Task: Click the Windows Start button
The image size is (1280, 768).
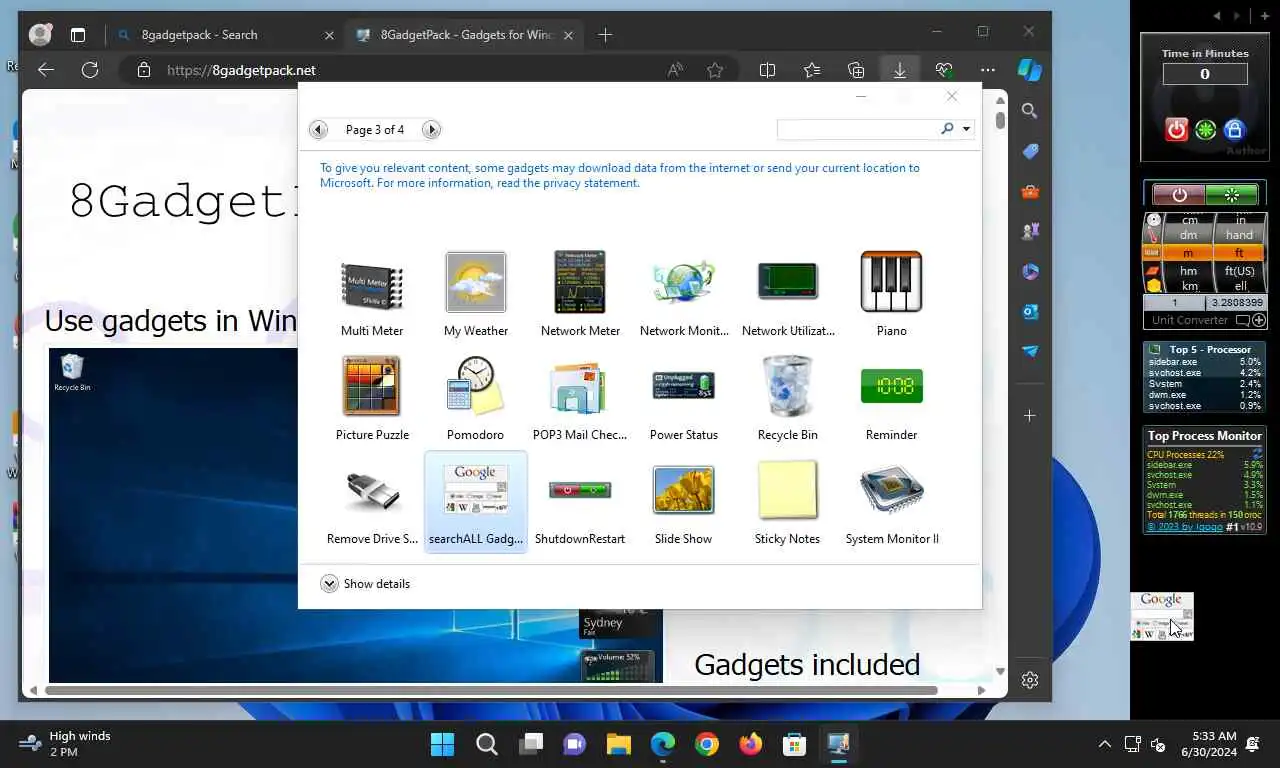Action: (x=442, y=744)
